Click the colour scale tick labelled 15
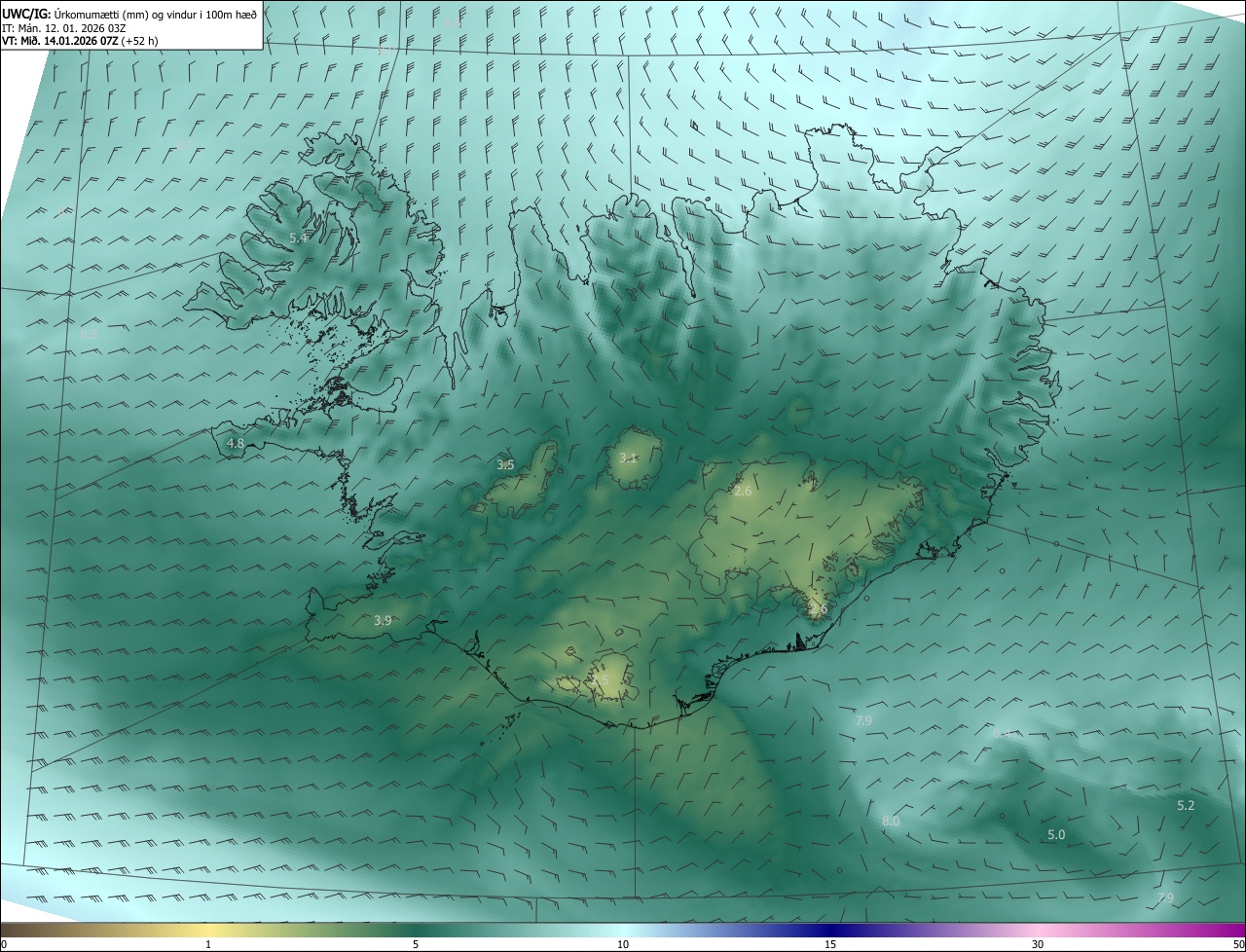The width and height of the screenshot is (1246, 952). click(830, 944)
